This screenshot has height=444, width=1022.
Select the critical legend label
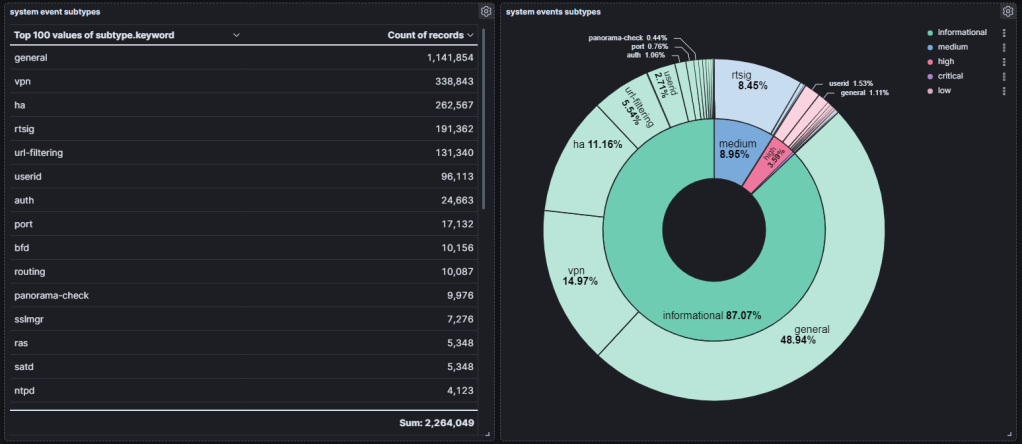tap(950, 76)
